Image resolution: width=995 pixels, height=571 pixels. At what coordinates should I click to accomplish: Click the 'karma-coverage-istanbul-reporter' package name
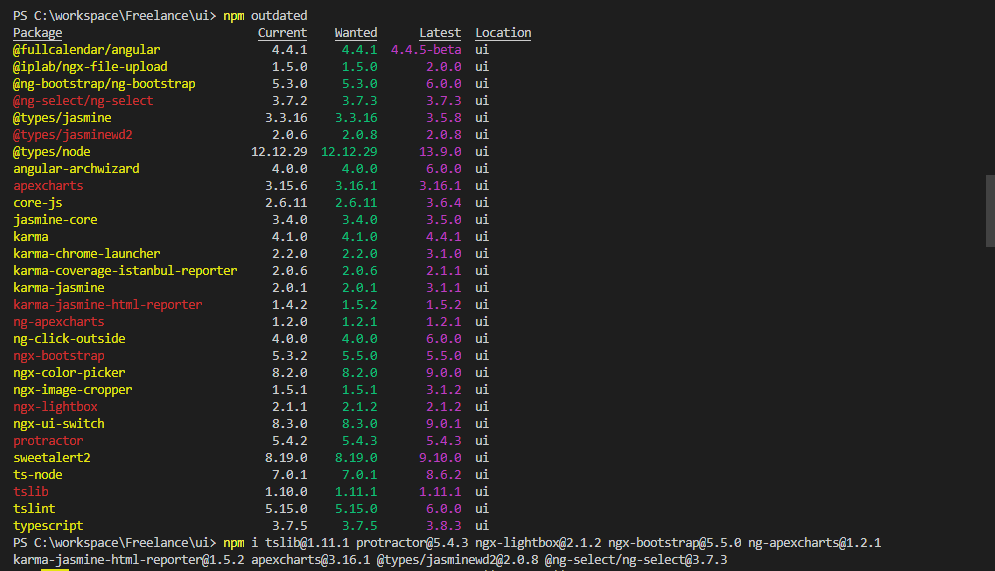(125, 271)
